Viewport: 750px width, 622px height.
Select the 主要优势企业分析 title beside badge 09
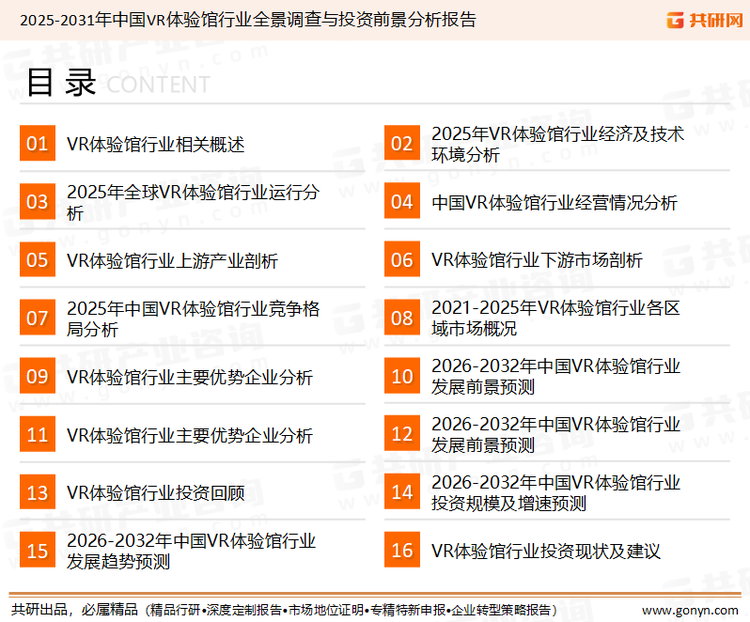(190, 377)
